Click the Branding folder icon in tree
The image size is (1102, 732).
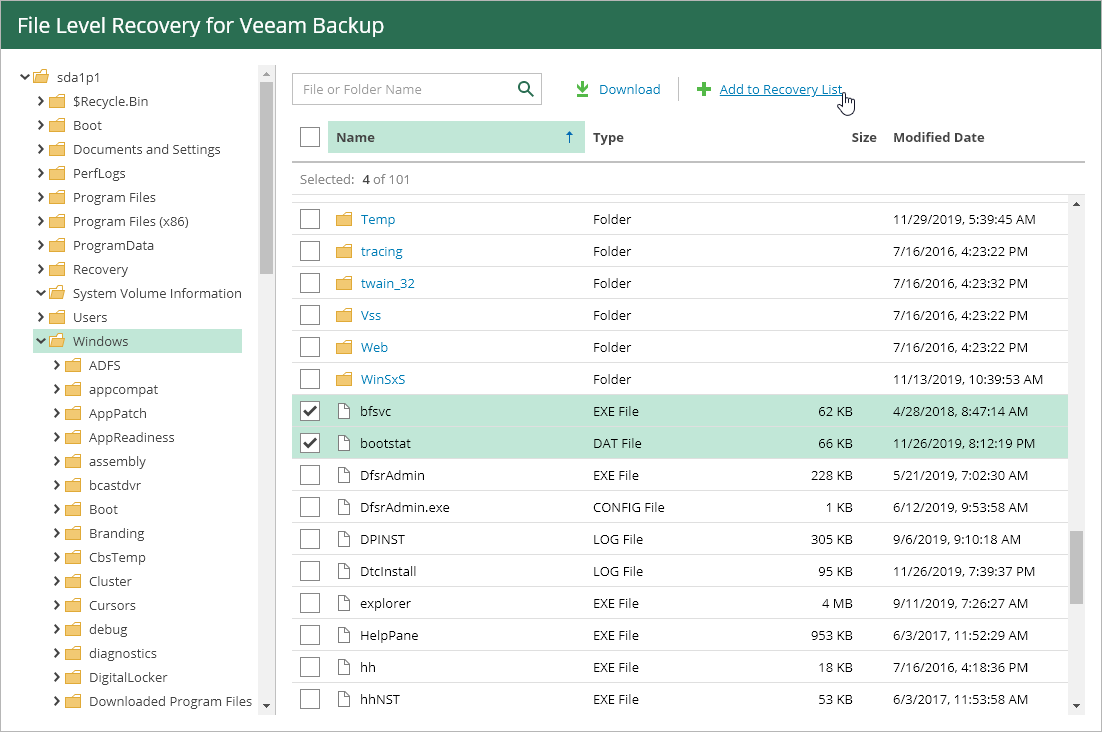tap(73, 533)
